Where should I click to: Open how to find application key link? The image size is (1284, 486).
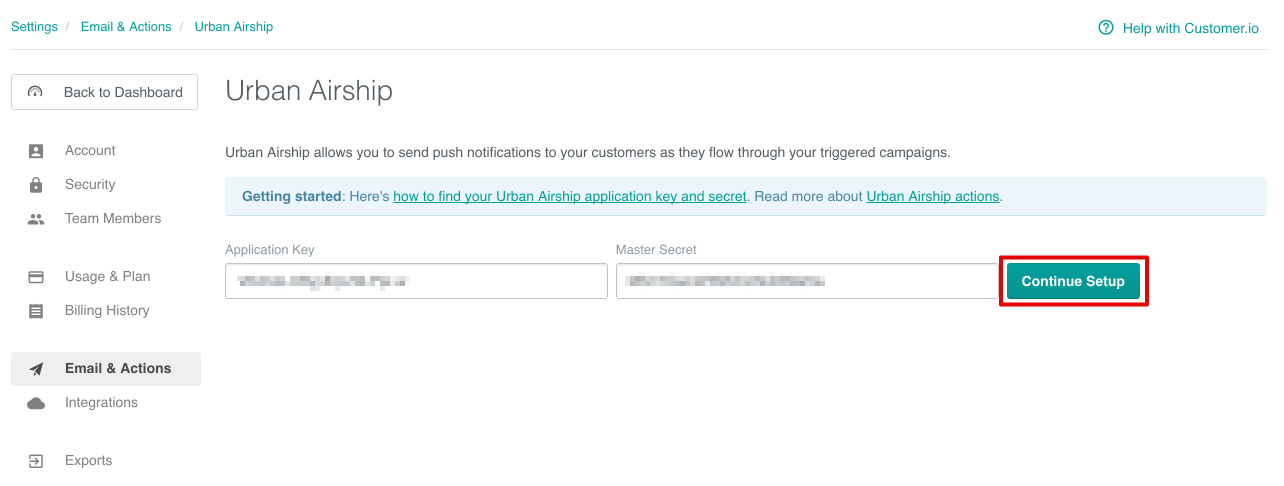(569, 196)
